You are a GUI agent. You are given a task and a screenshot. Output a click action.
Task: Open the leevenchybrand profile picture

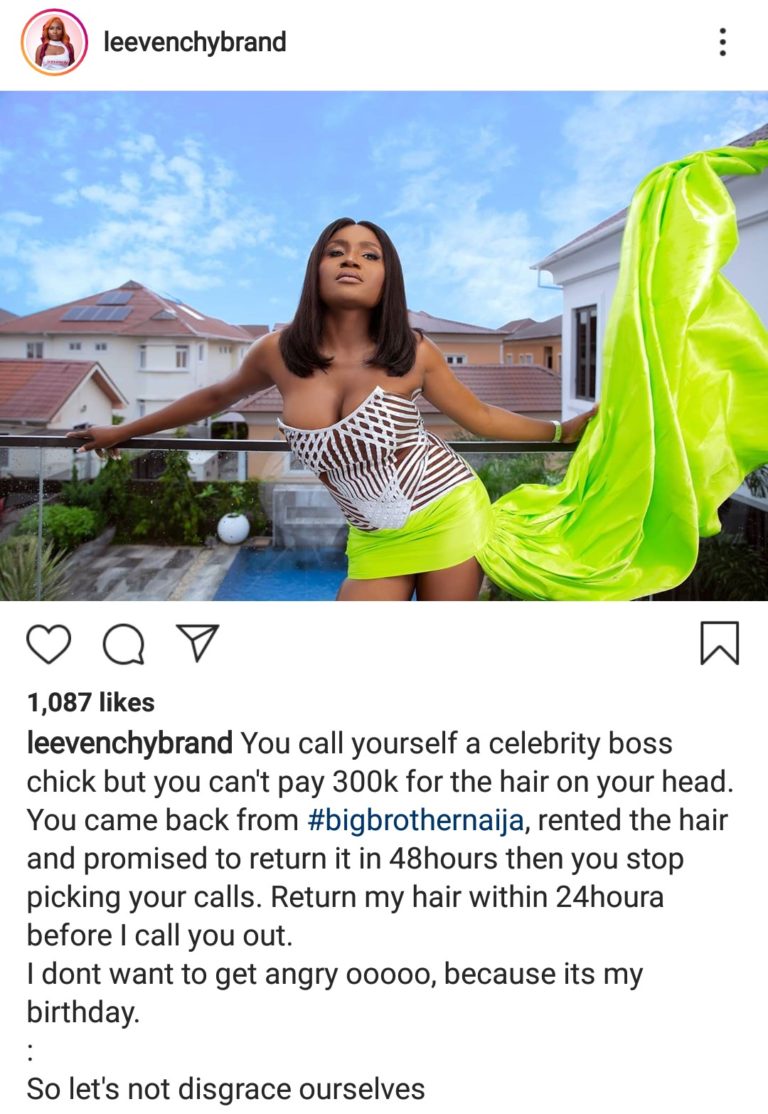point(55,43)
